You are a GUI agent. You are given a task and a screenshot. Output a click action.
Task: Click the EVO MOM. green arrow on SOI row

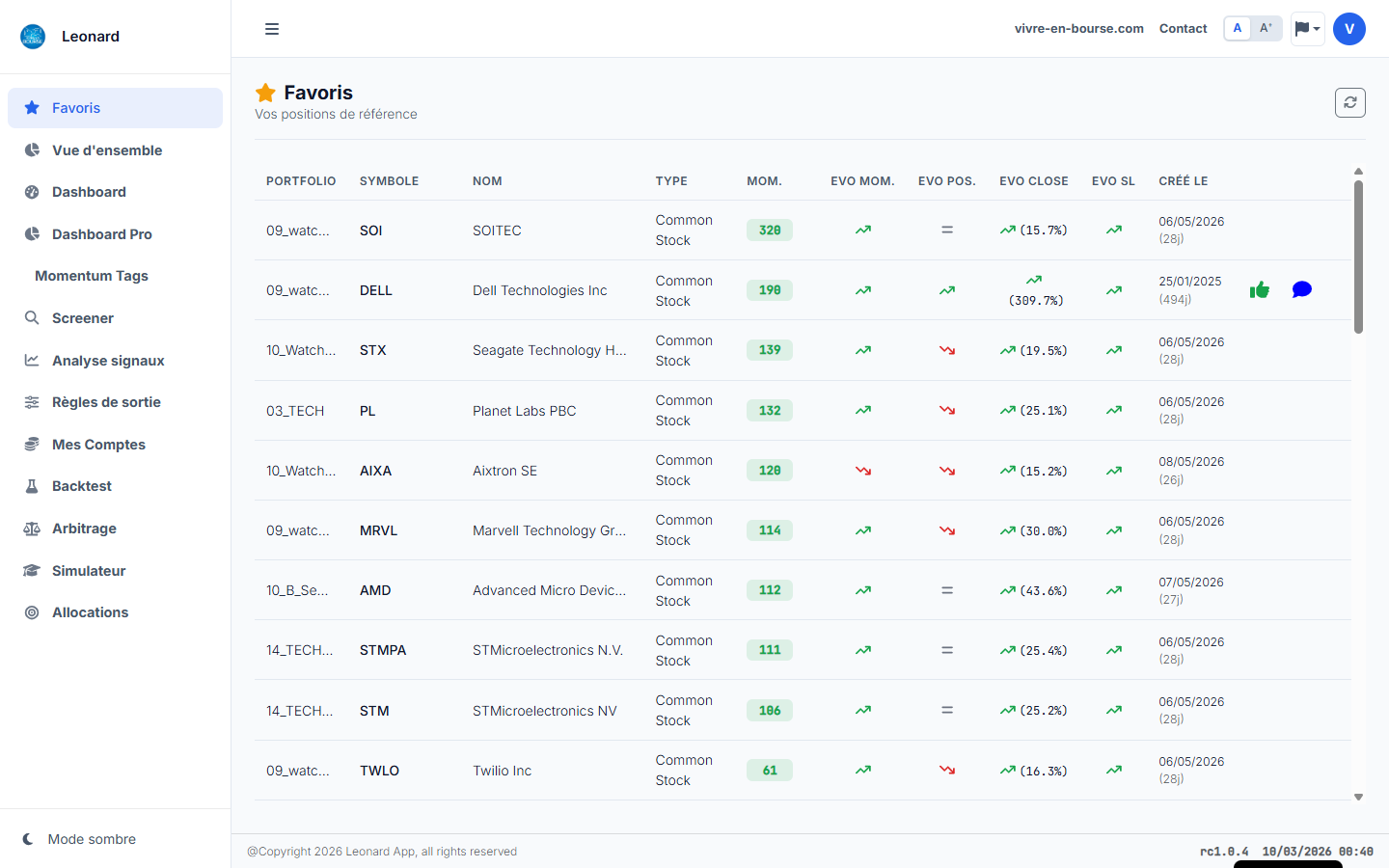tap(863, 231)
